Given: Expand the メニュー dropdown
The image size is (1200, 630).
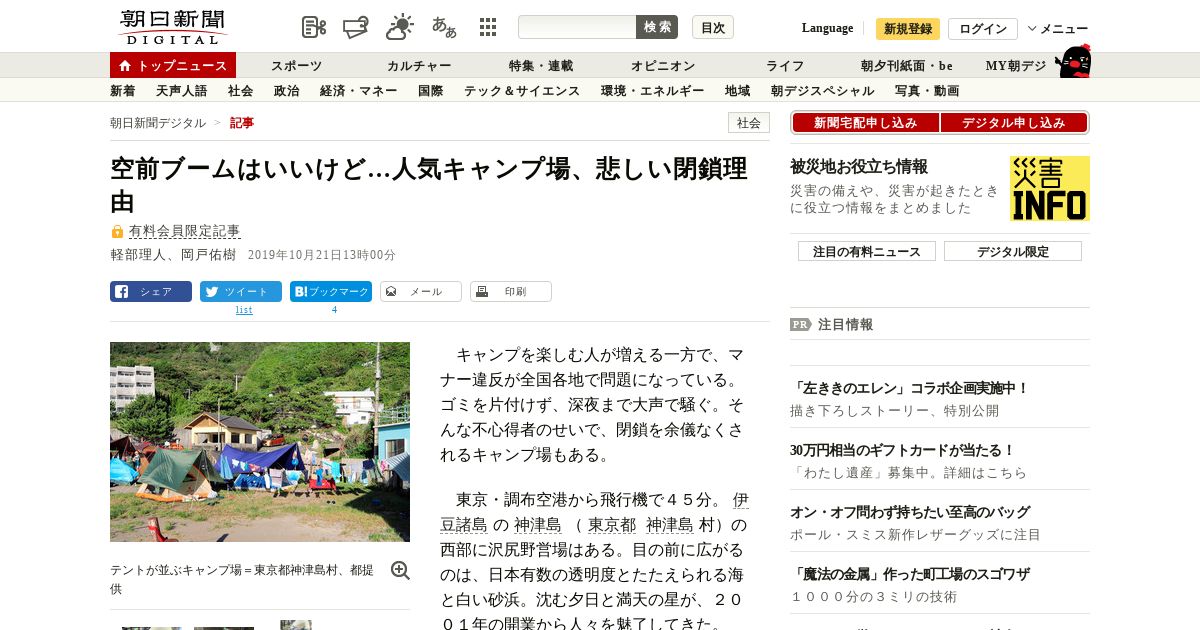Looking at the screenshot, I should 1058,28.
